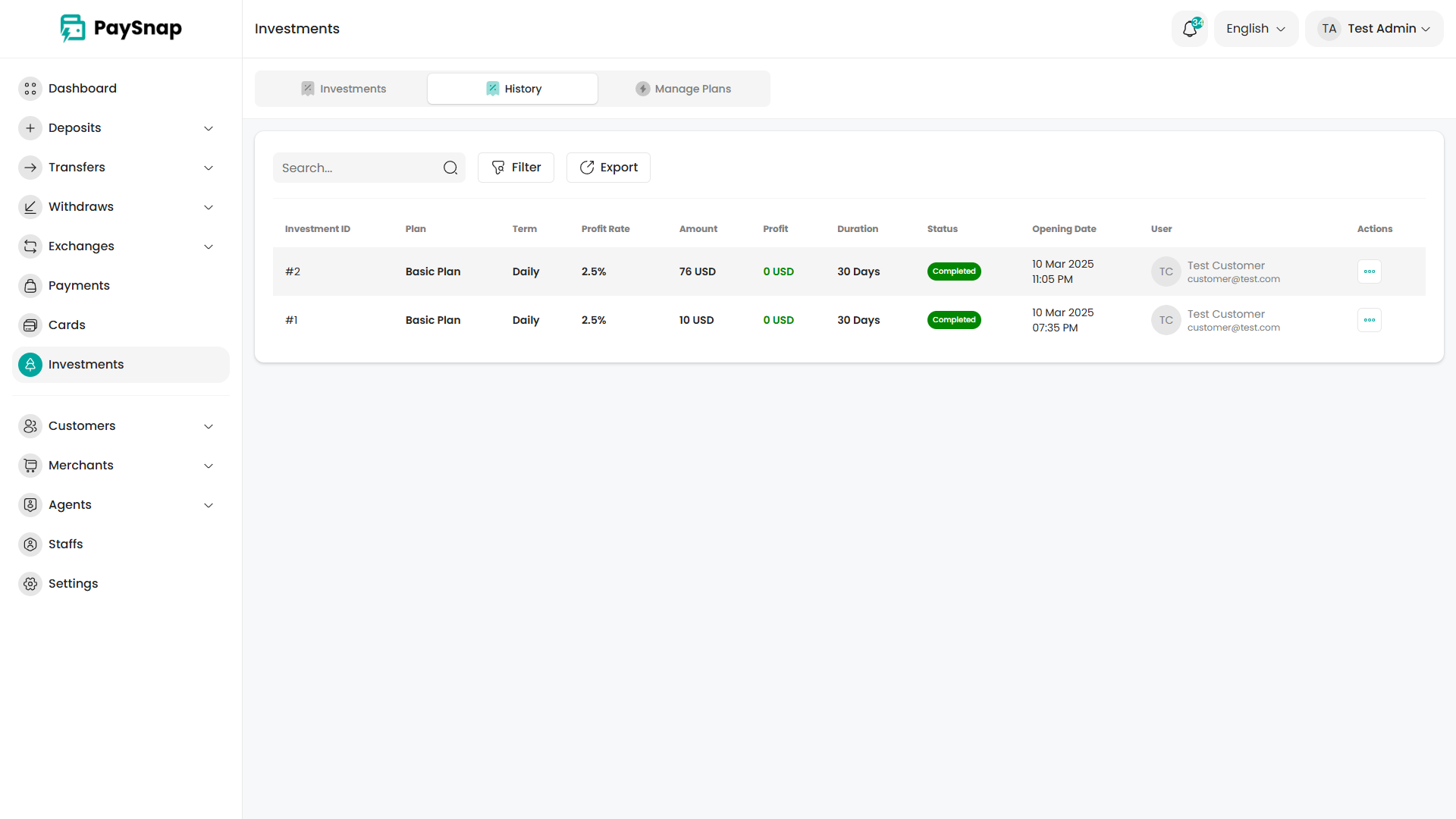Switch to the Manage Plans tab
The image size is (1456, 819).
683,89
